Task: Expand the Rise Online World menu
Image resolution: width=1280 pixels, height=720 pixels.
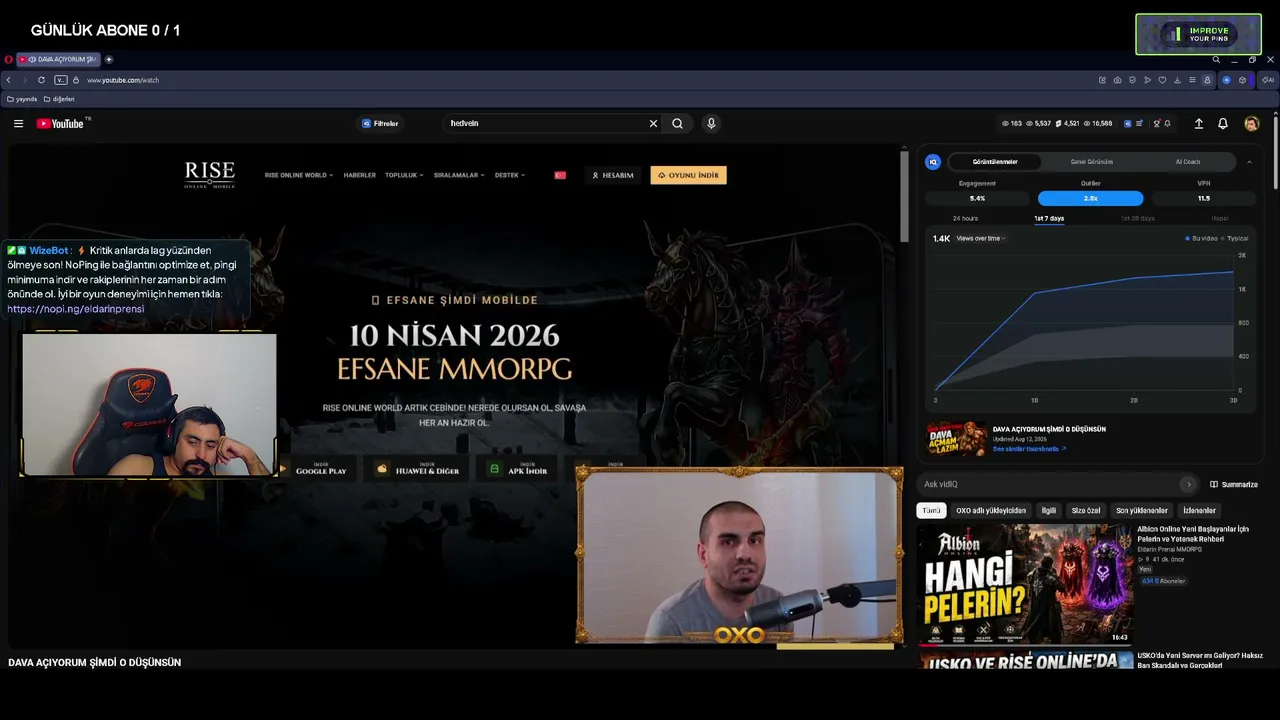Action: (x=299, y=175)
